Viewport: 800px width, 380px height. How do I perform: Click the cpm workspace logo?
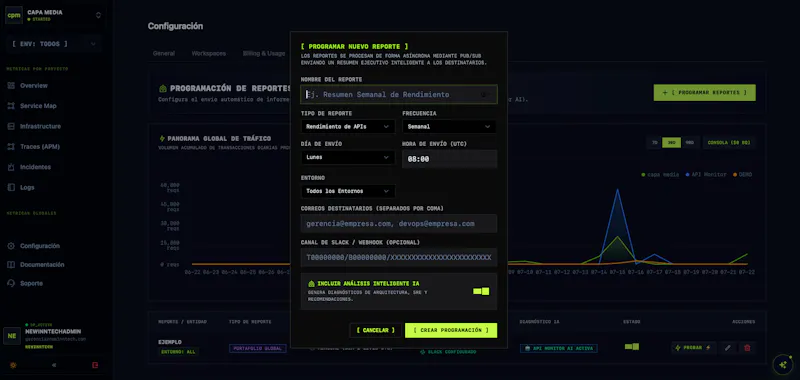click(14, 15)
